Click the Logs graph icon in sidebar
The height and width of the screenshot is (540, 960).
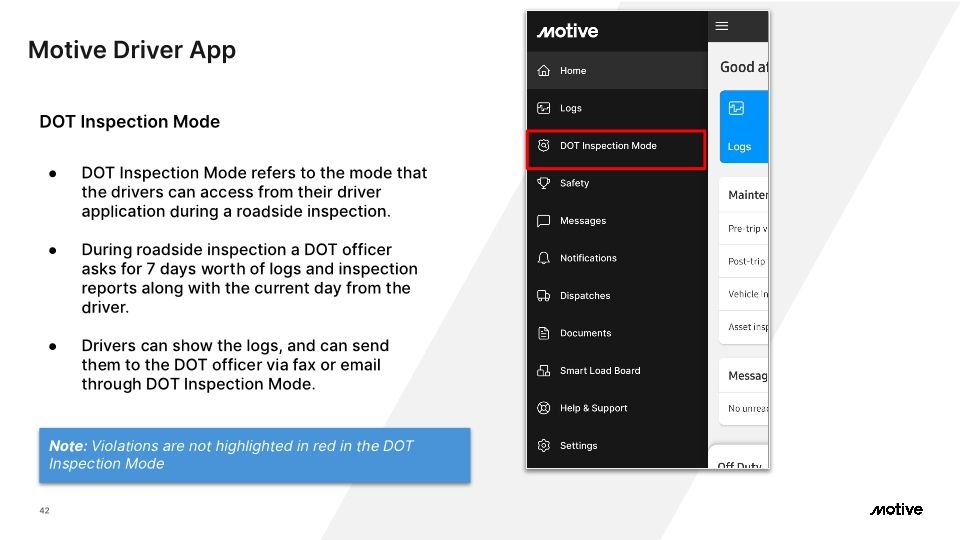pyautogui.click(x=544, y=108)
